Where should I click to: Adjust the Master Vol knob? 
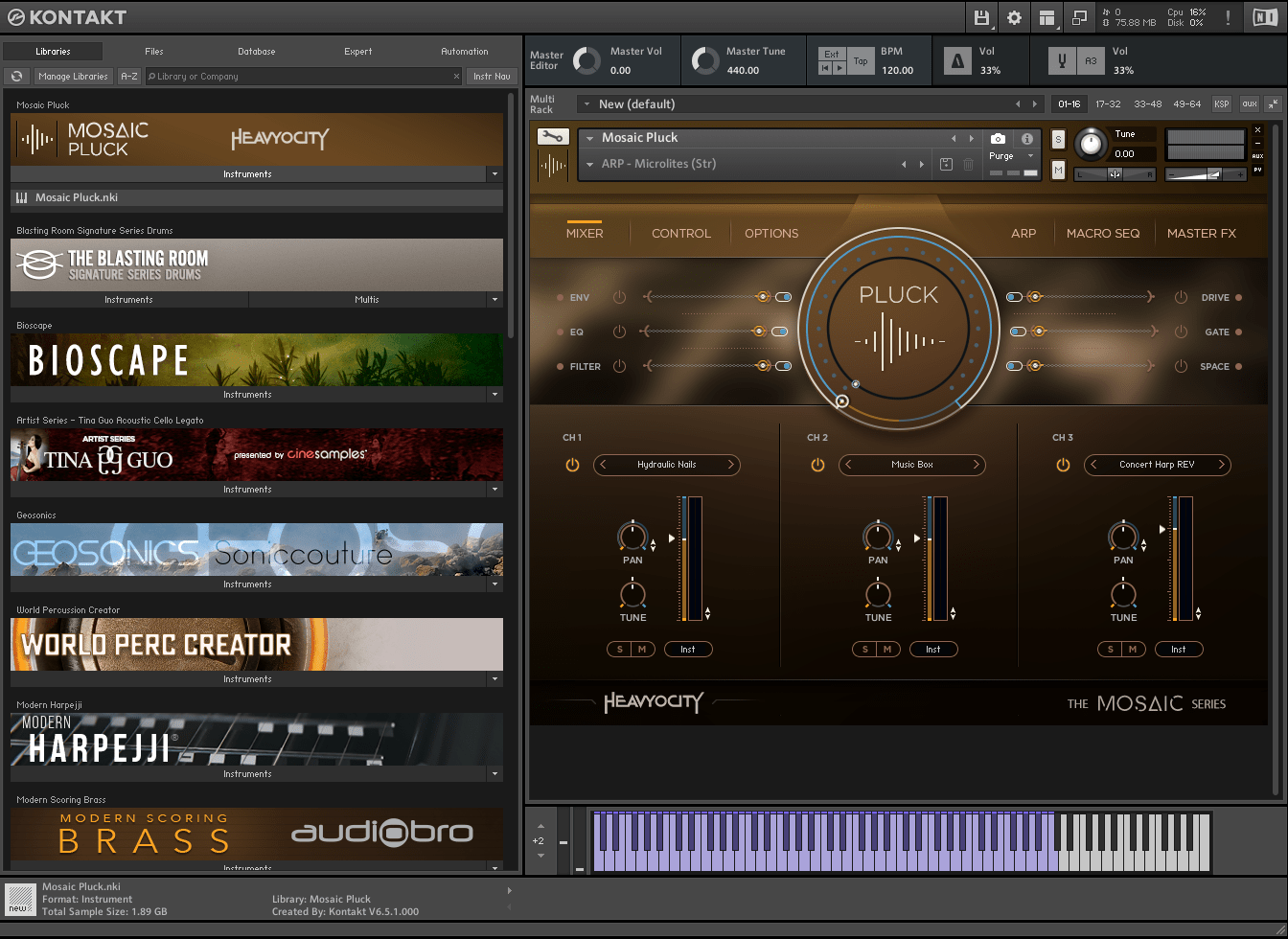(x=586, y=60)
